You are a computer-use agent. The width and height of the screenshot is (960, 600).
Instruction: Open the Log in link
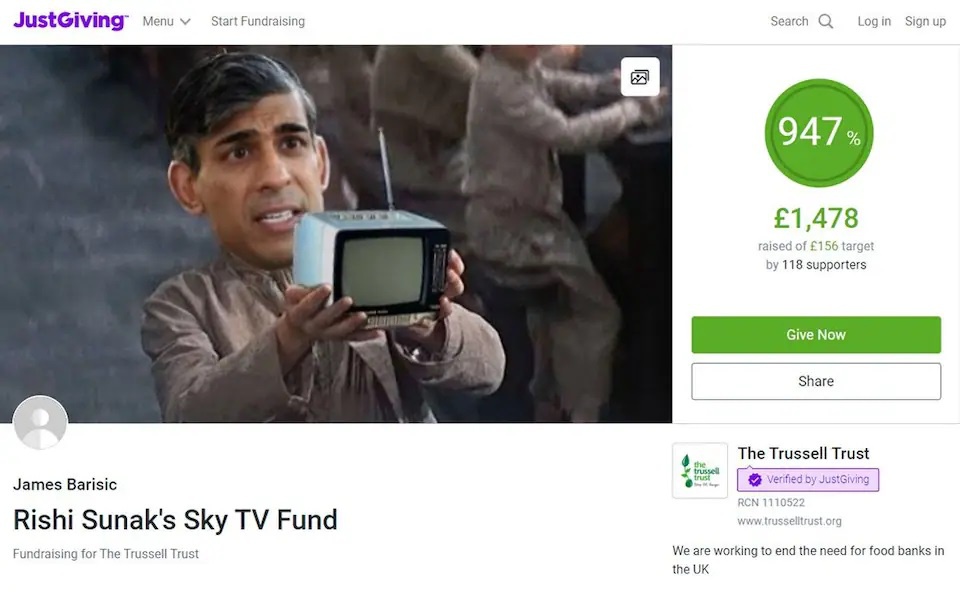(x=874, y=21)
